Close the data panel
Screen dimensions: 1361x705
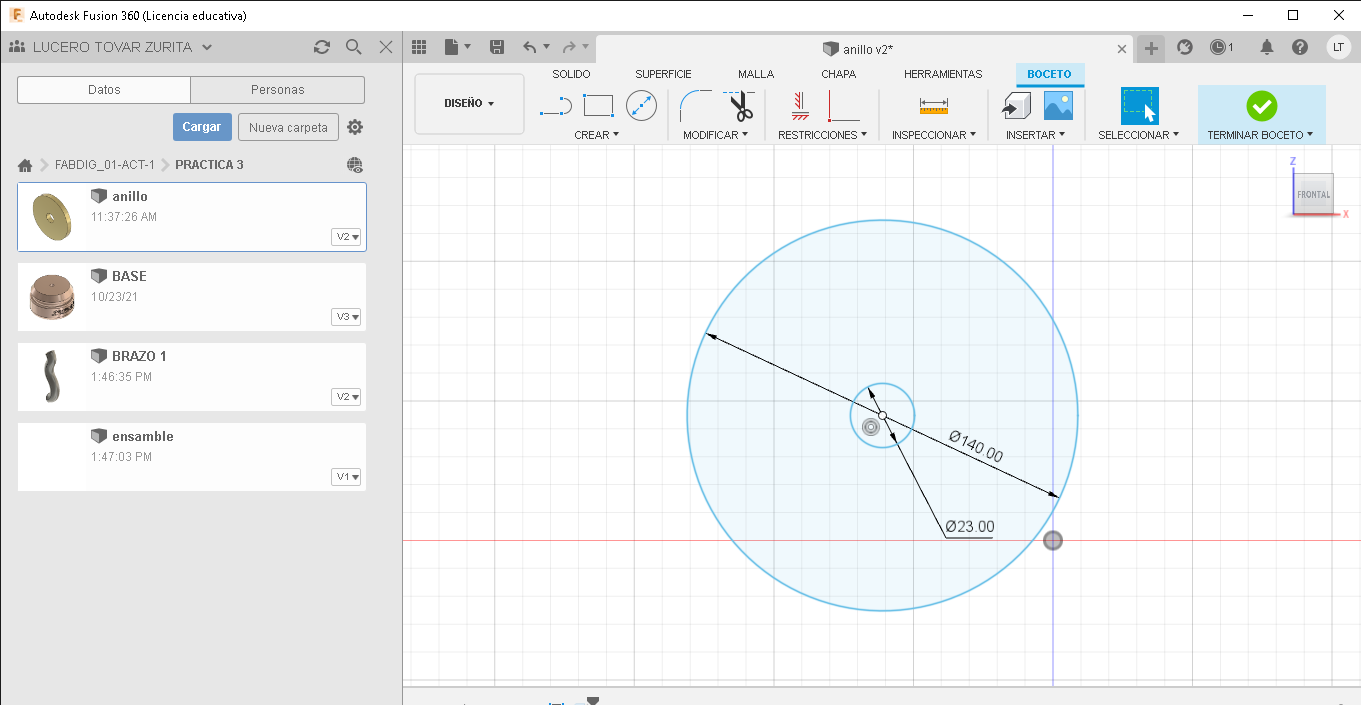tap(386, 47)
